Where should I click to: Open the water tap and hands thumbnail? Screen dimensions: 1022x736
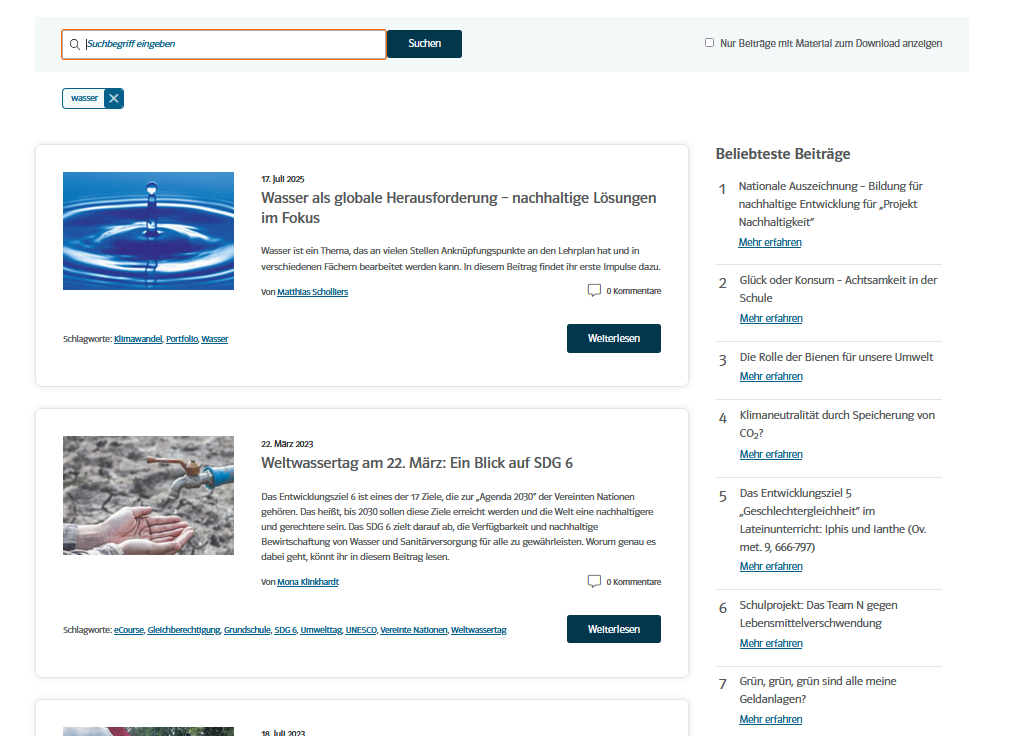click(149, 495)
